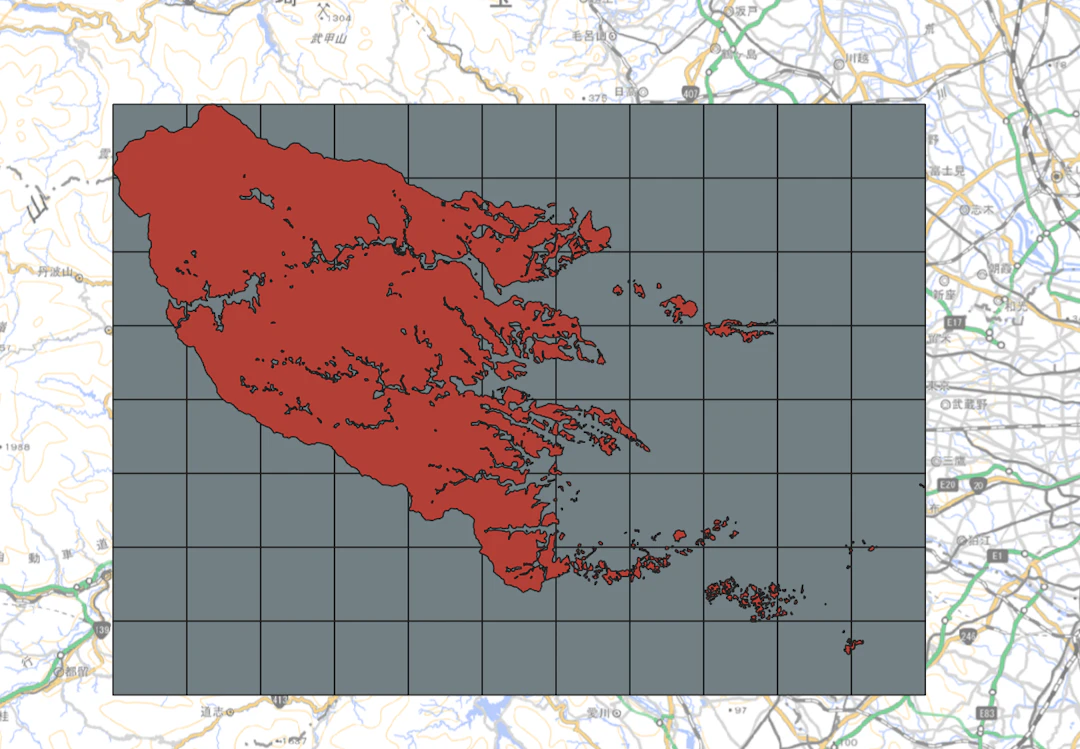The image size is (1080, 749).
Task: Click the route 413 road shield
Action: tap(279, 701)
